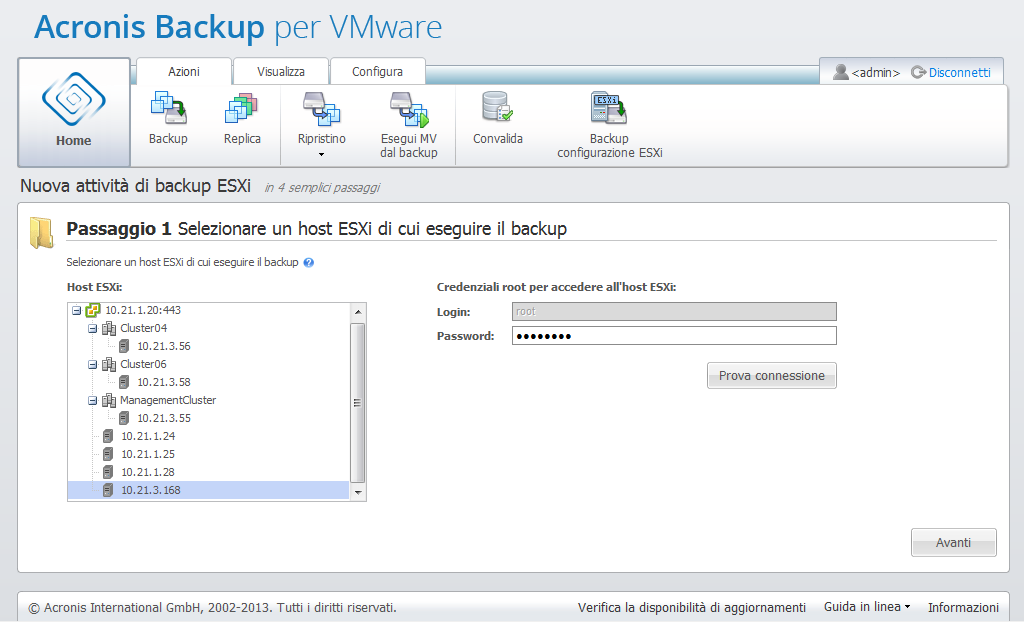Open the Guida in linea dropdown

tap(867, 607)
